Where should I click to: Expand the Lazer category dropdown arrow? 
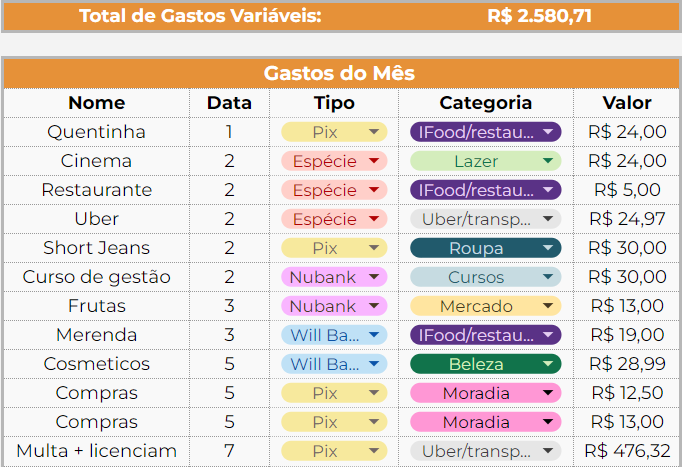(x=548, y=161)
